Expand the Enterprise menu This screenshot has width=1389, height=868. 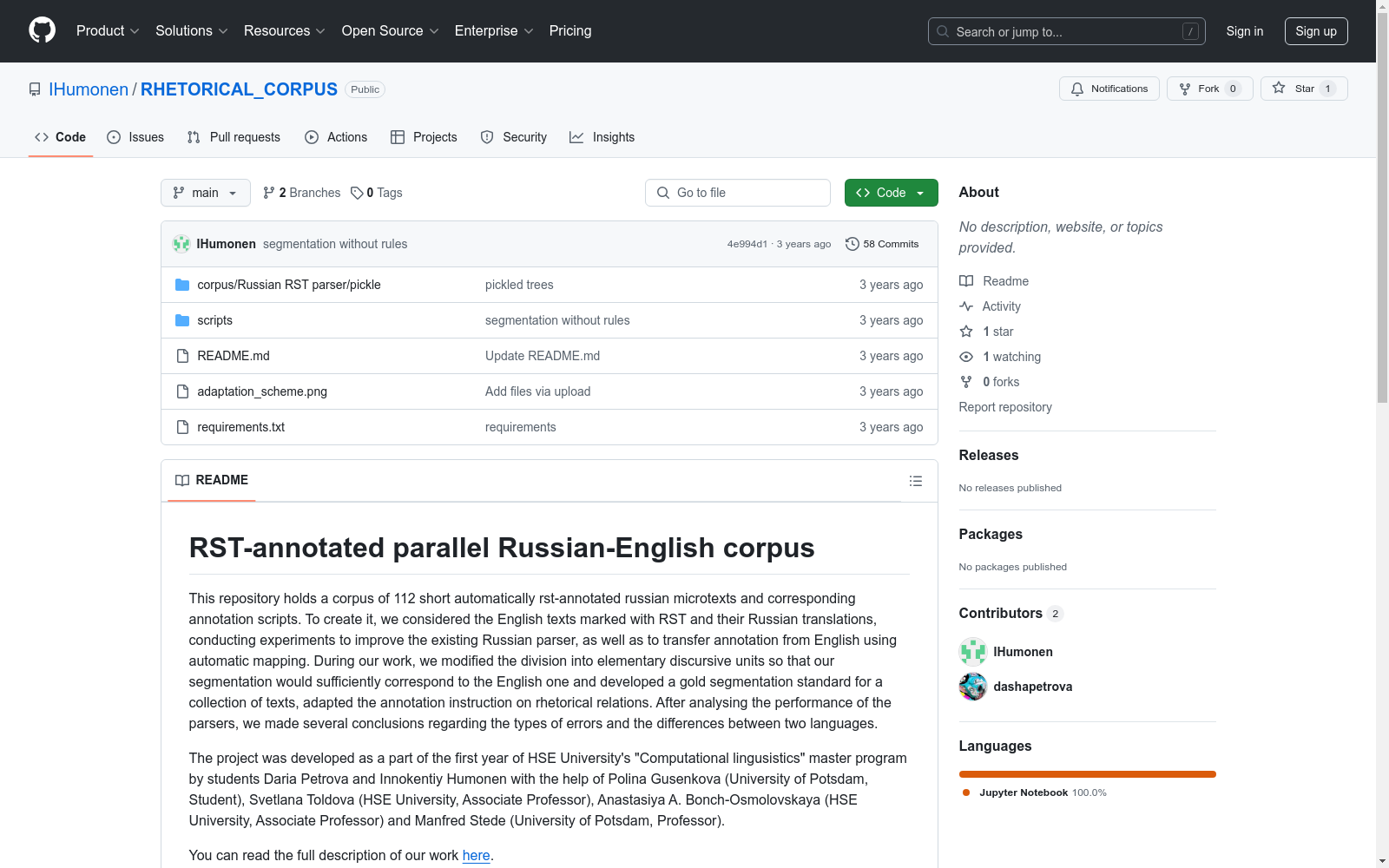(x=494, y=30)
